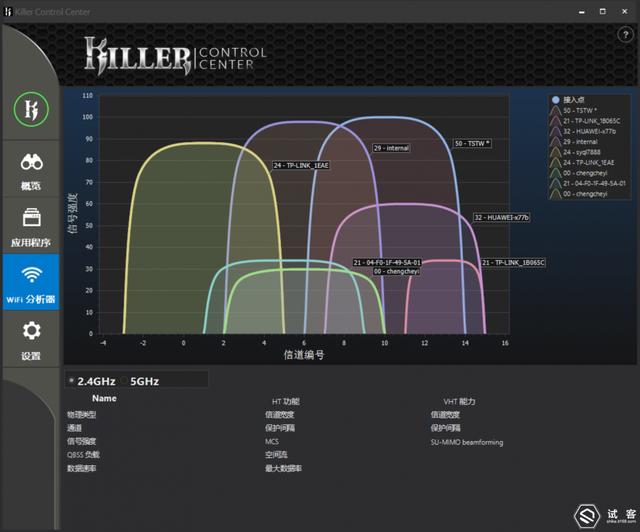Click the 'HT 功能' column heading
The width and height of the screenshot is (640, 532).
click(286, 402)
